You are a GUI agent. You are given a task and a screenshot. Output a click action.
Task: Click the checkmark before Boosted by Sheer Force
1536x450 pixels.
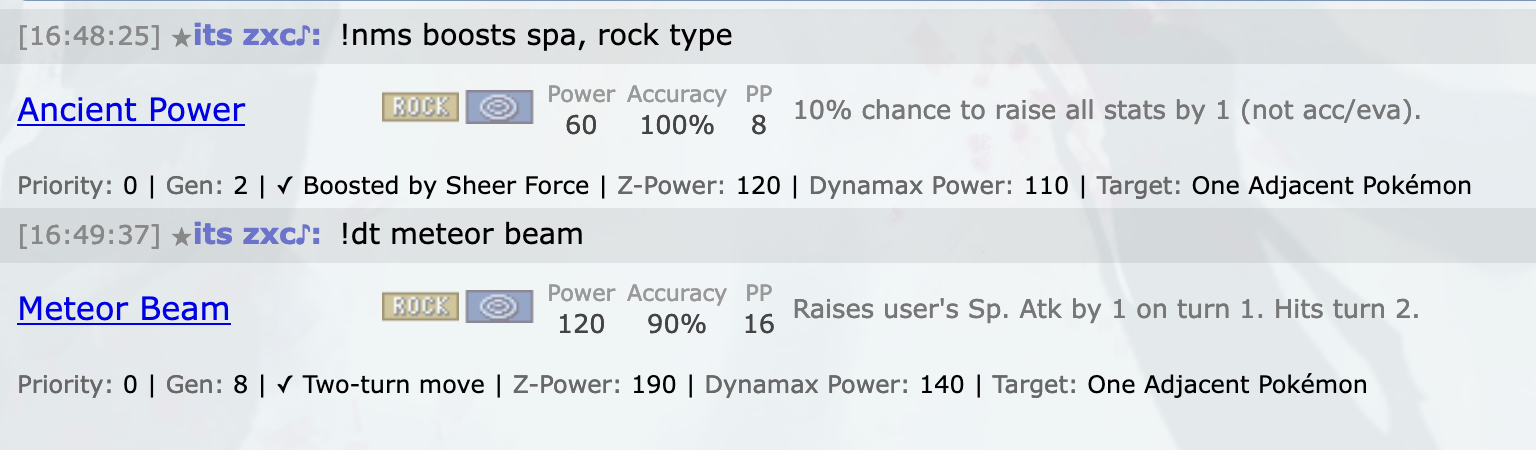[x=284, y=186]
